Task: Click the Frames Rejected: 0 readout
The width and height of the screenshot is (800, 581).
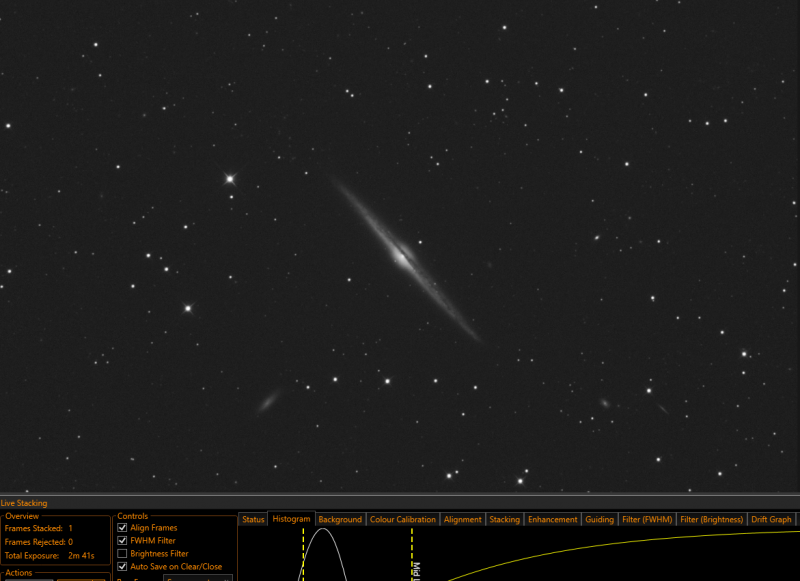Action: pyautogui.click(x=39, y=542)
